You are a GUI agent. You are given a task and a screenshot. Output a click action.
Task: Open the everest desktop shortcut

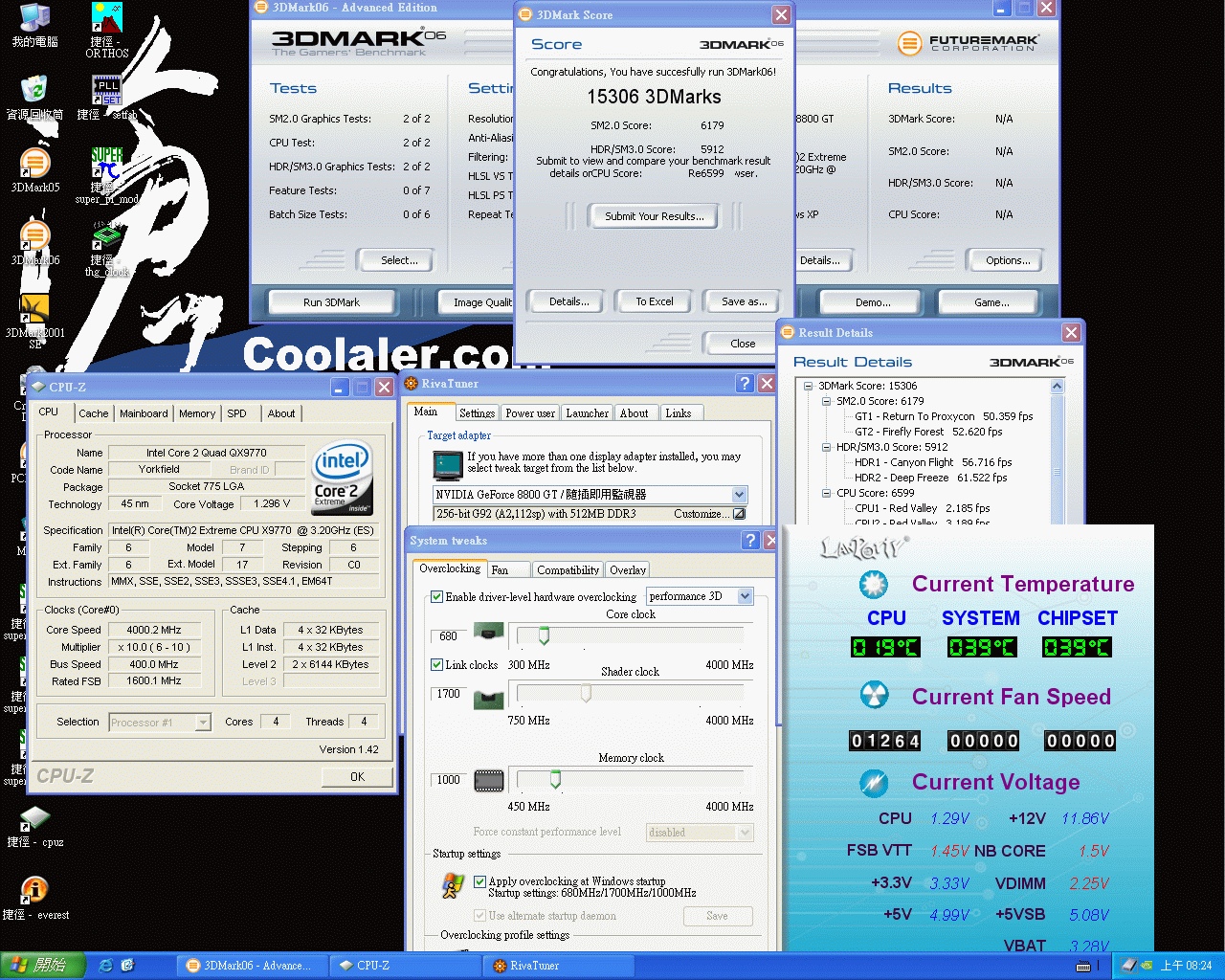(34, 891)
